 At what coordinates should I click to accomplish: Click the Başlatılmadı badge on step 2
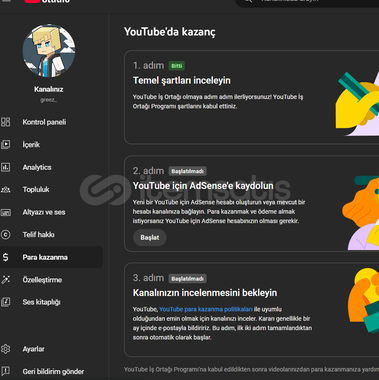187,171
